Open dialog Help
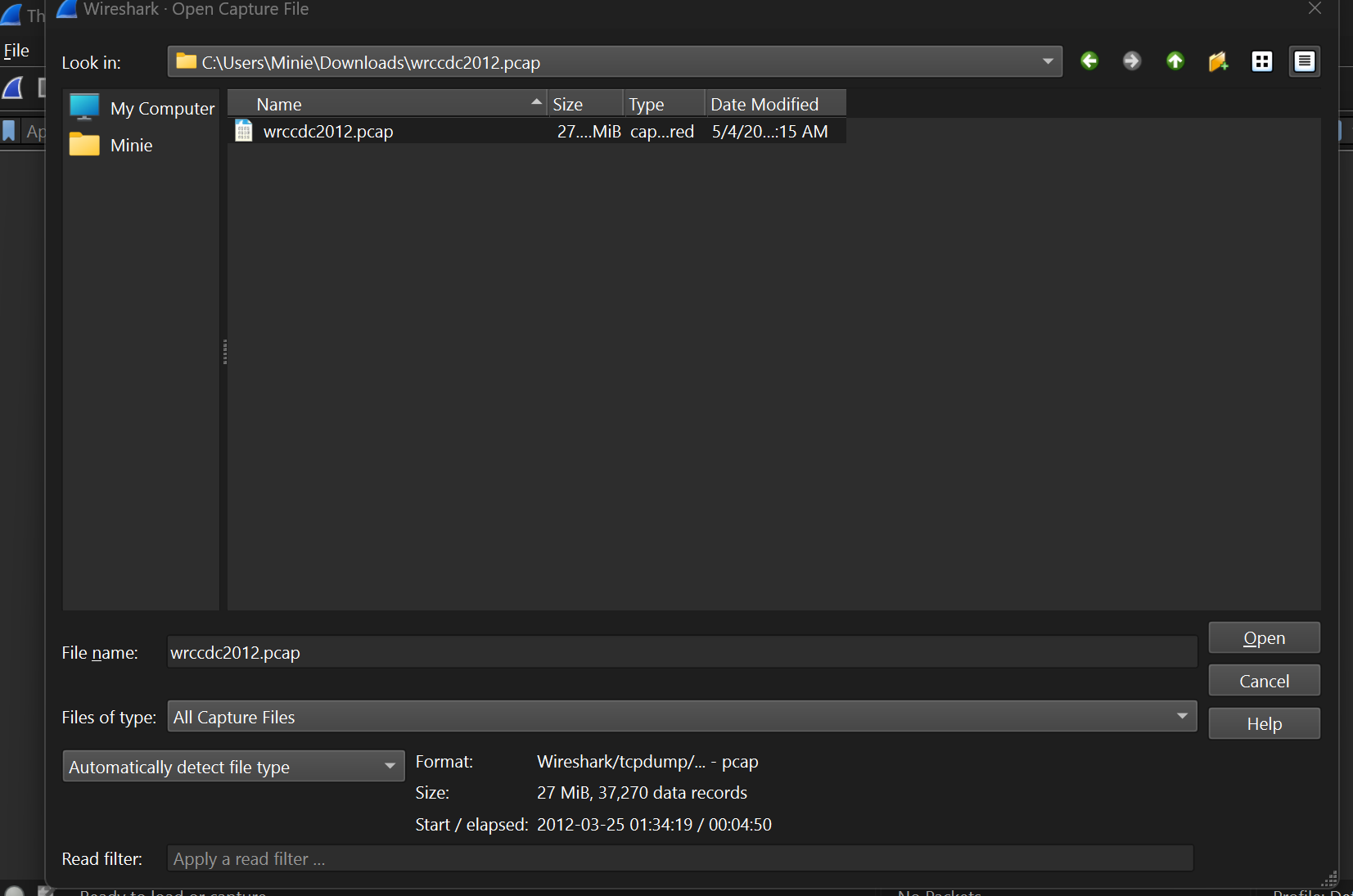The image size is (1353, 896). point(1264,724)
